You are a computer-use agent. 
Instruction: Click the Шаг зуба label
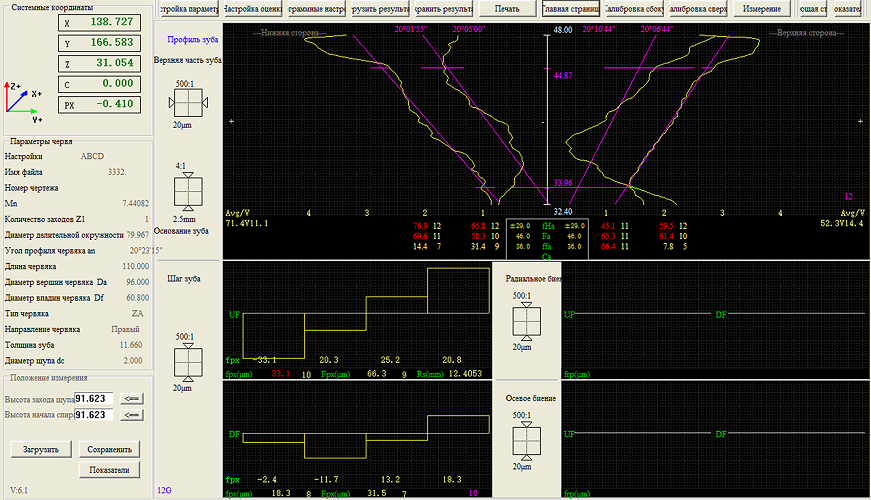pos(184,279)
